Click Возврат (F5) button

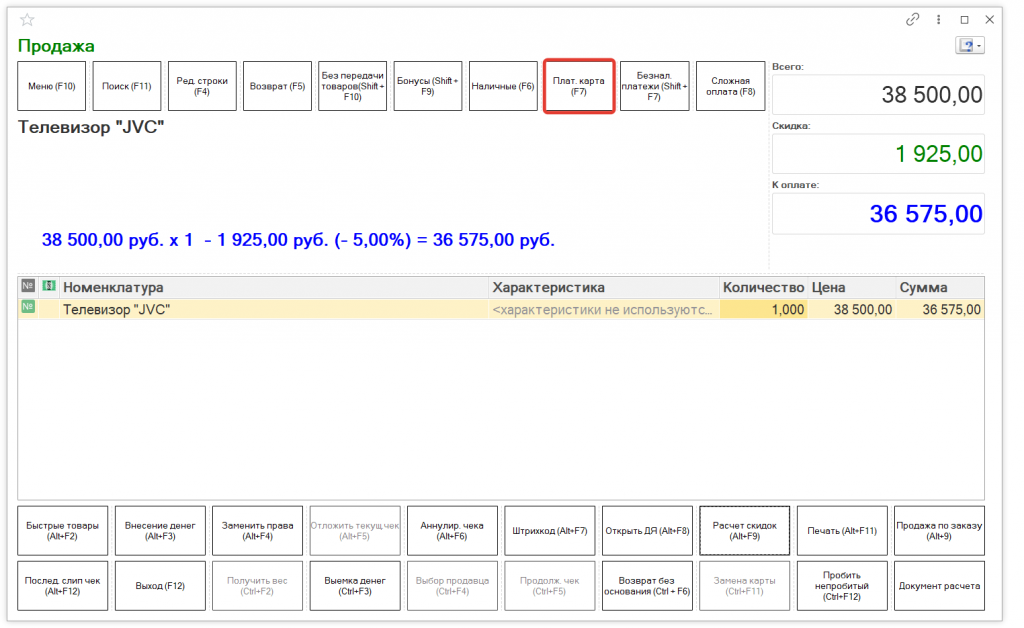click(277, 86)
